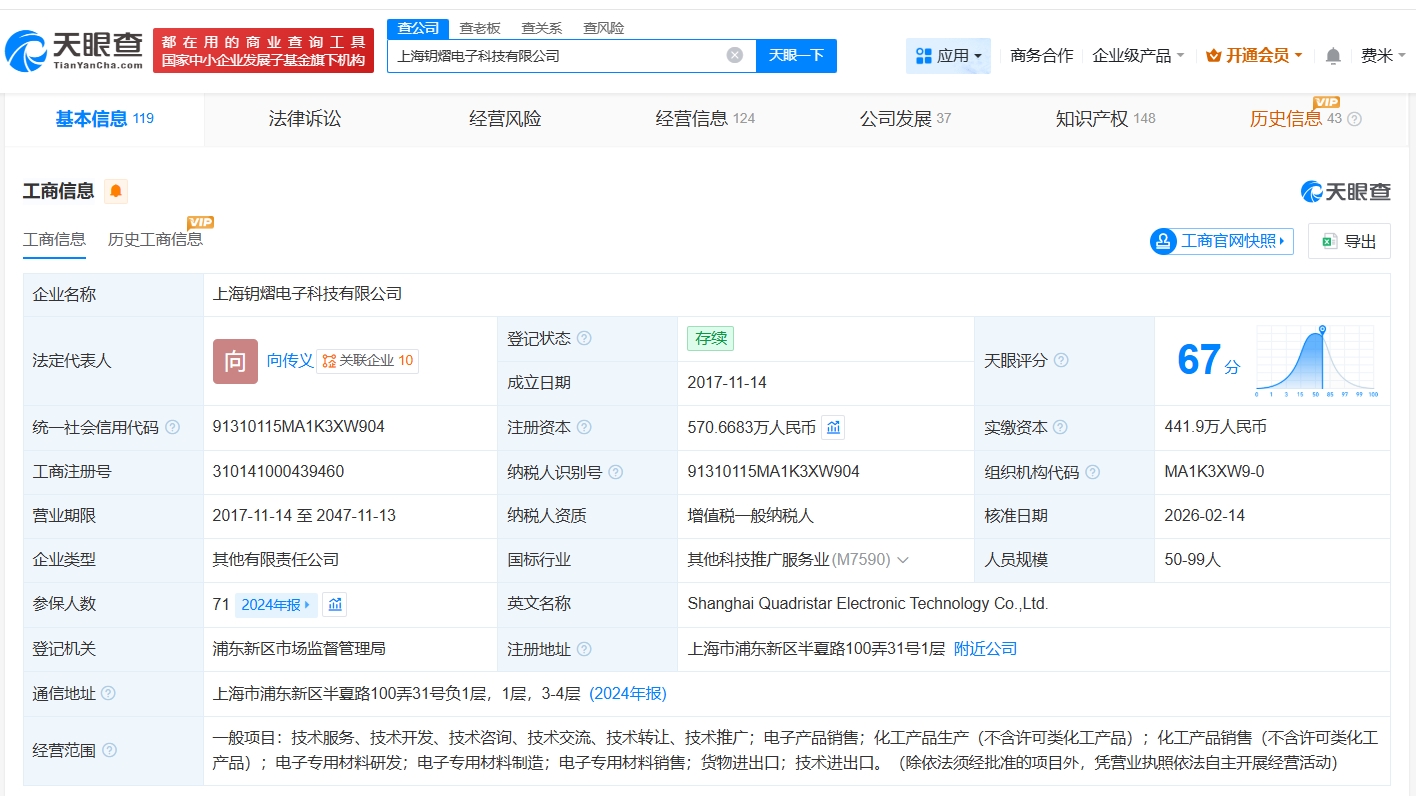The image size is (1416, 796).
Task: Click the help icon next to 统一社会信用代码
Action: tap(173, 428)
